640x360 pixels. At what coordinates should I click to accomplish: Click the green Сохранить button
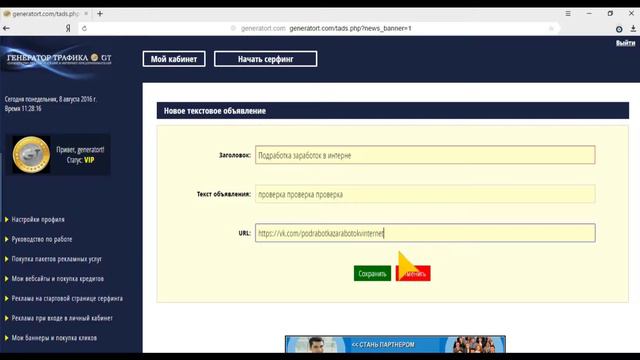[x=372, y=273]
